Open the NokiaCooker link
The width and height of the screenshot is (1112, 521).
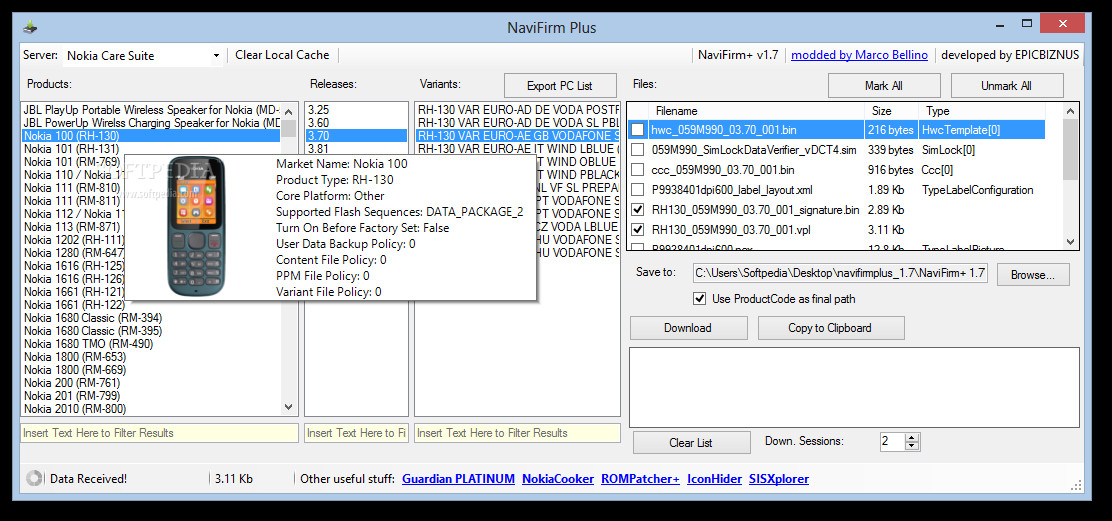pyautogui.click(x=558, y=478)
